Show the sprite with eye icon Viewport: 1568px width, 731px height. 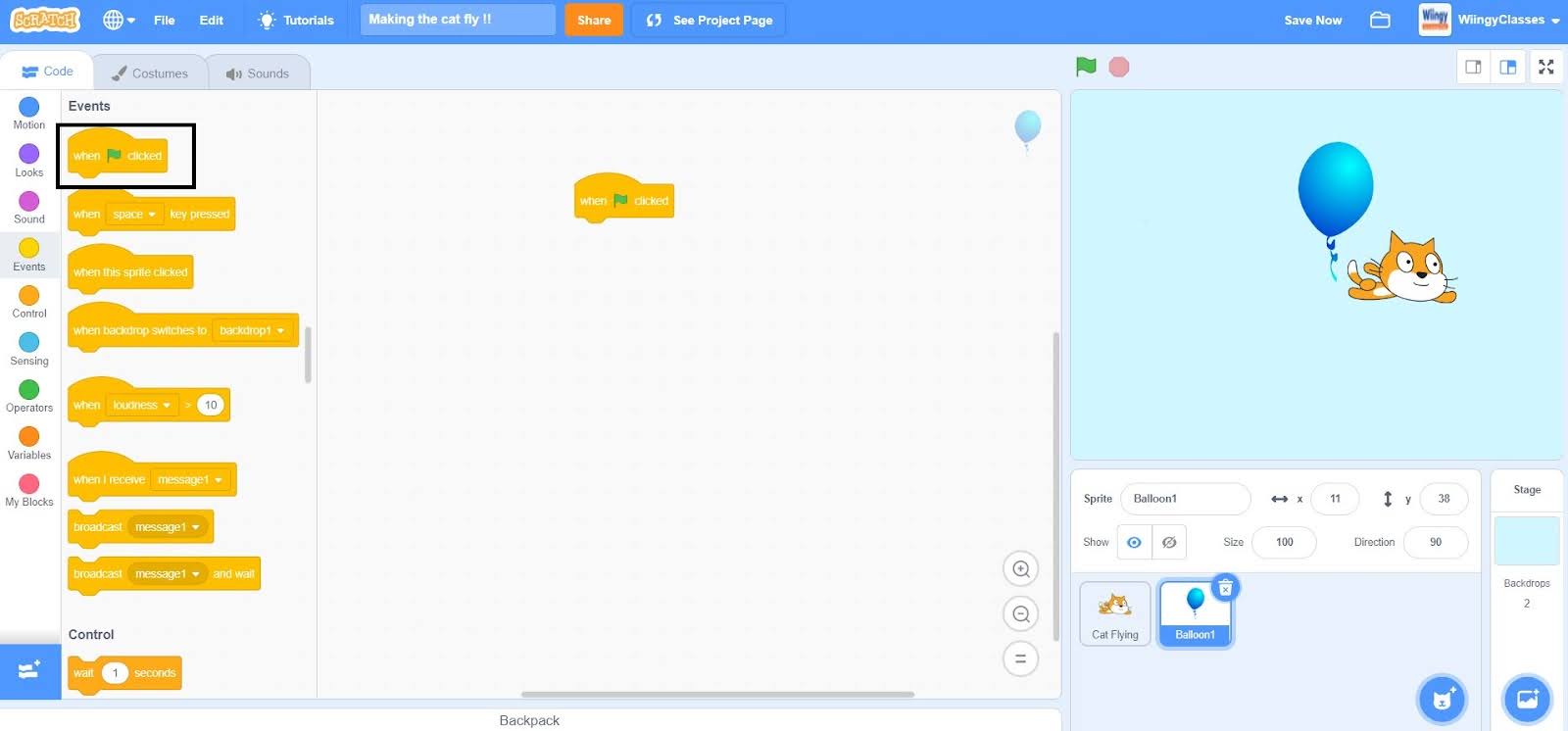tap(1134, 542)
